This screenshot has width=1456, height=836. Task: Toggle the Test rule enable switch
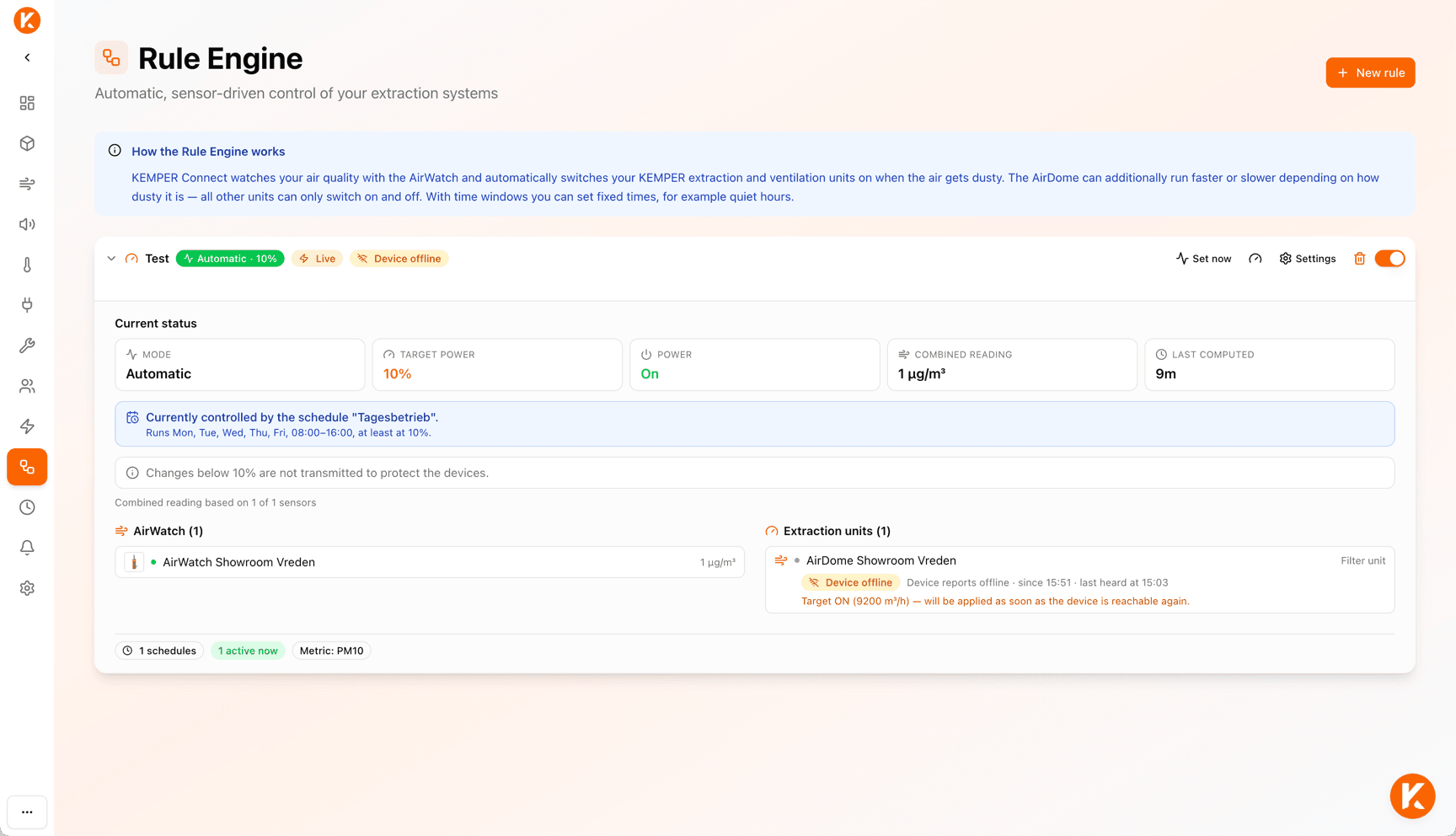(x=1389, y=259)
